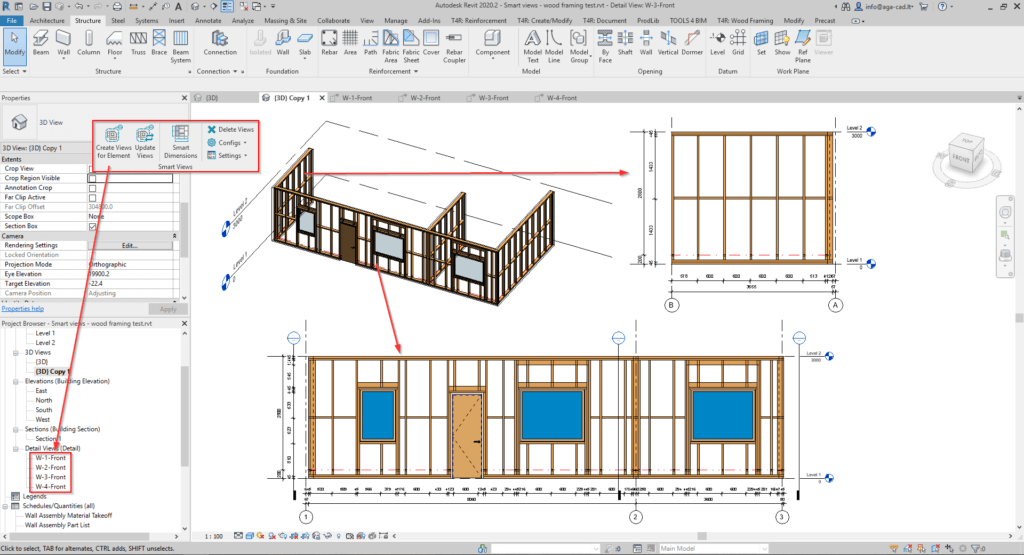Screen dimensions: 1024x555
Task: Select the Beam tool in Structure ribbon
Action: coord(41,42)
